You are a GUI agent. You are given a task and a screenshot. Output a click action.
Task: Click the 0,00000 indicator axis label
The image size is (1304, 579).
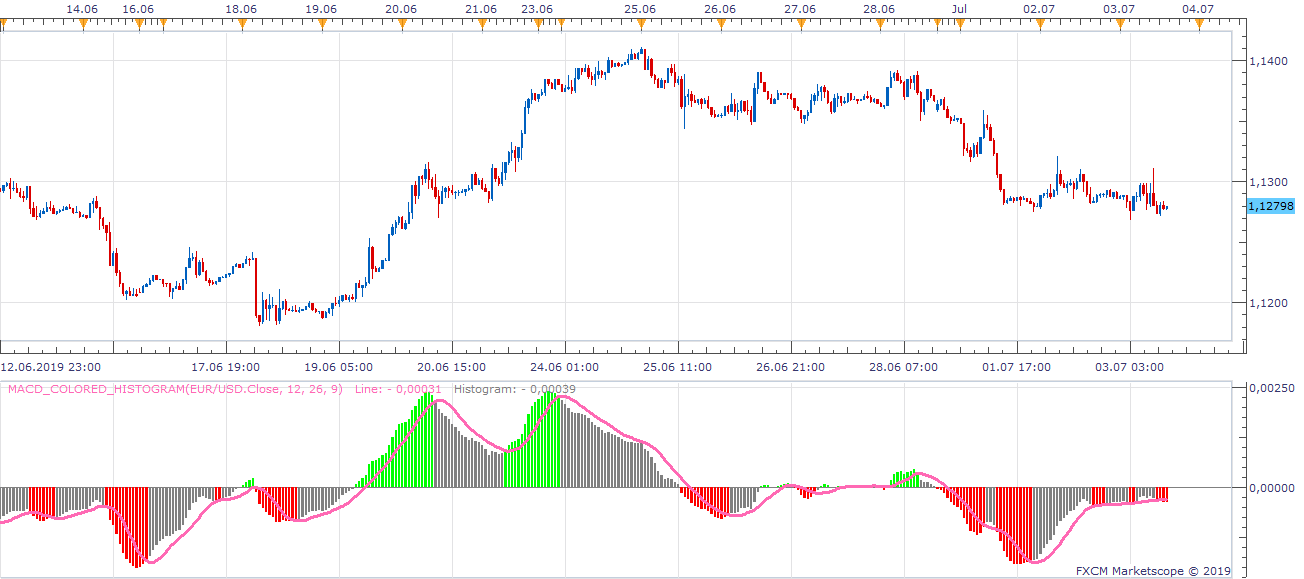(1270, 488)
